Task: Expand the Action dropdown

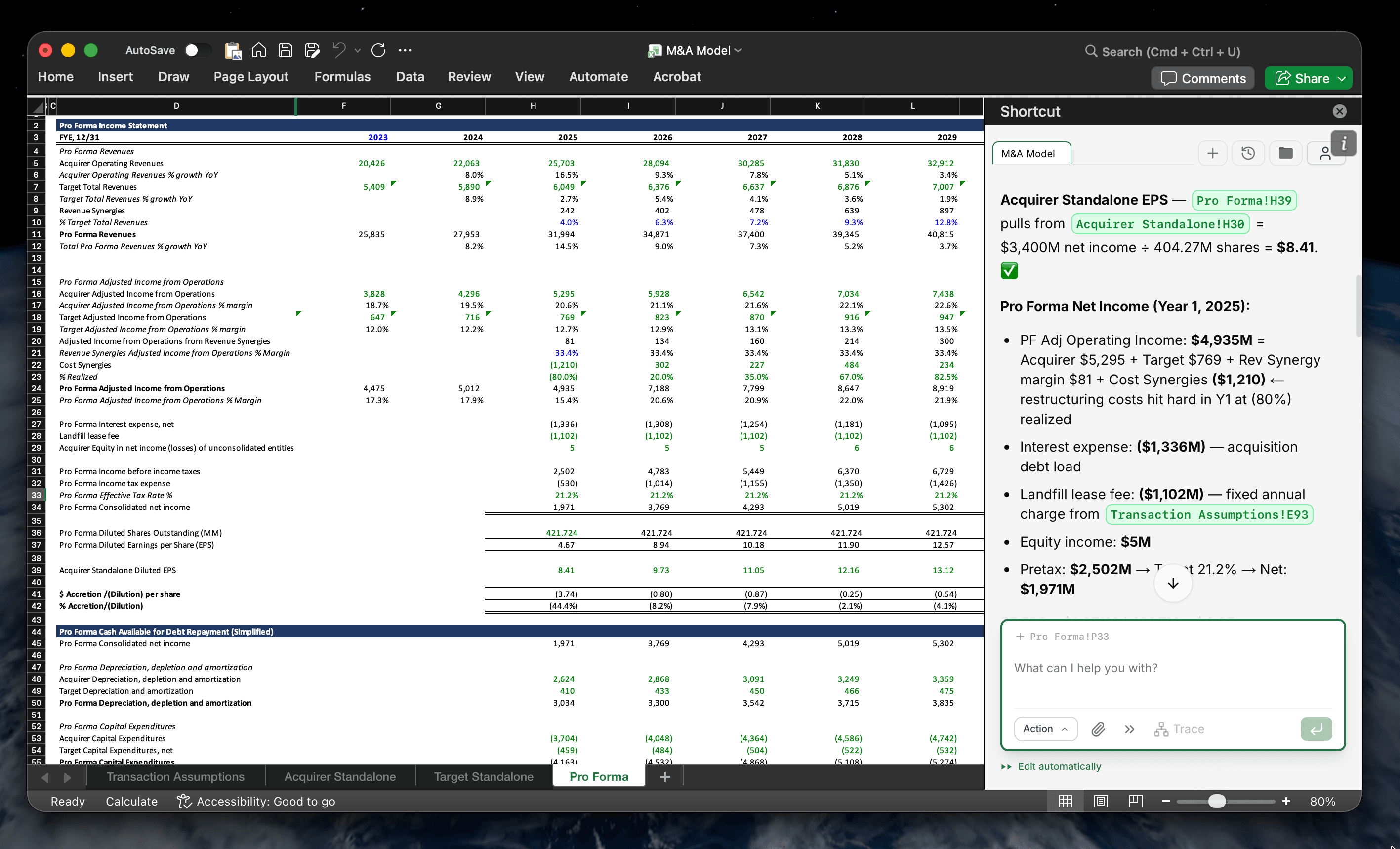Action: [1045, 729]
